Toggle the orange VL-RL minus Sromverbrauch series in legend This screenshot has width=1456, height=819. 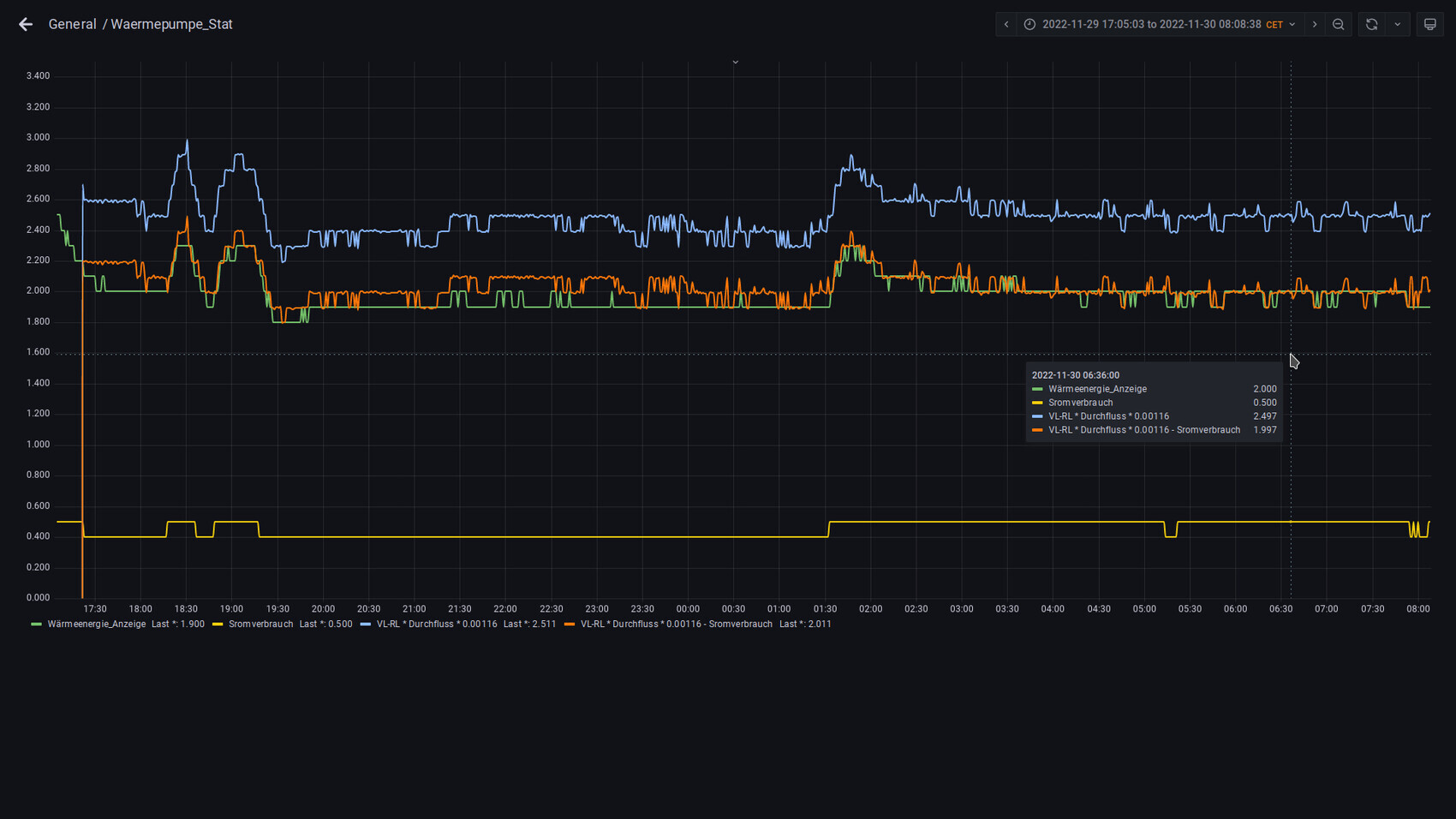[676, 625]
